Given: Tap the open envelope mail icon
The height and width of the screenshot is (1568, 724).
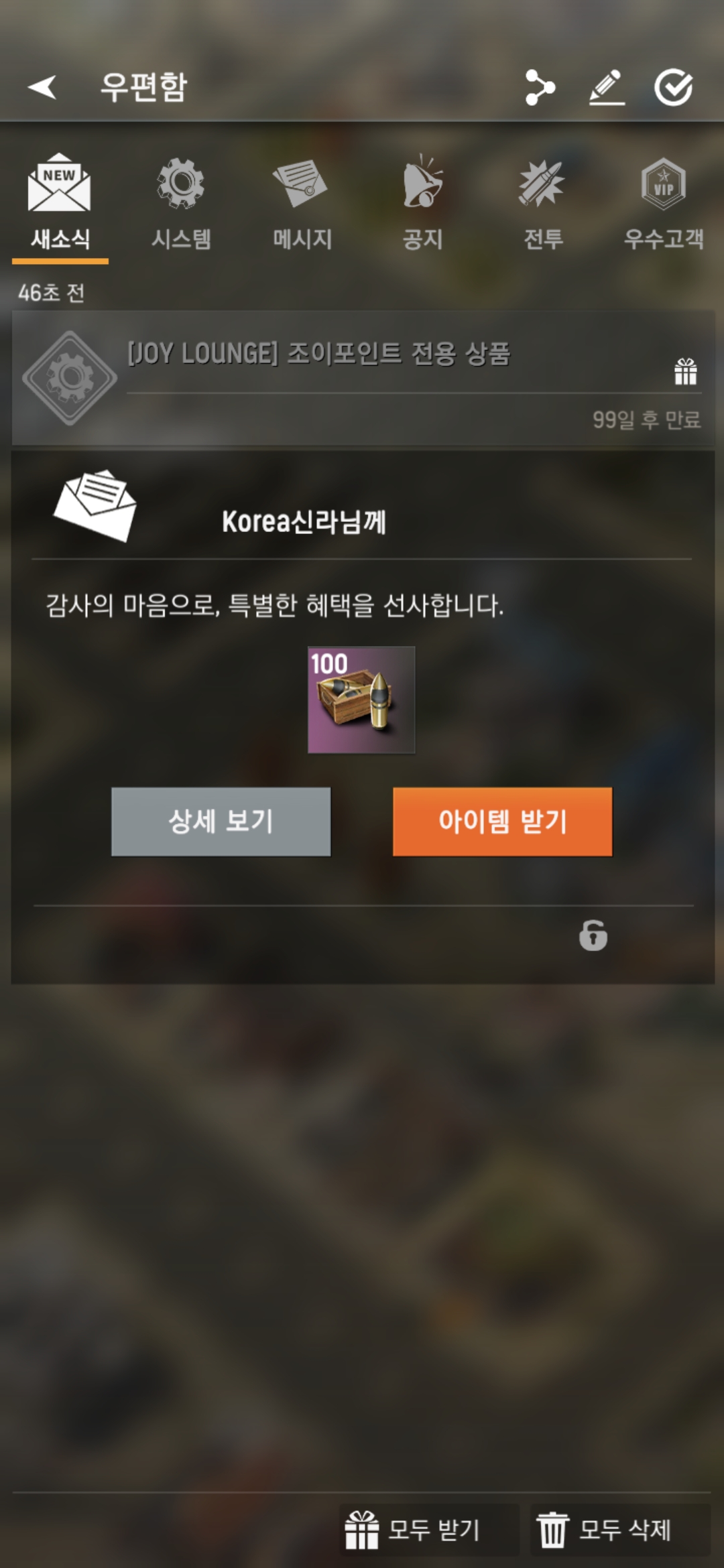Looking at the screenshot, I should (95, 505).
